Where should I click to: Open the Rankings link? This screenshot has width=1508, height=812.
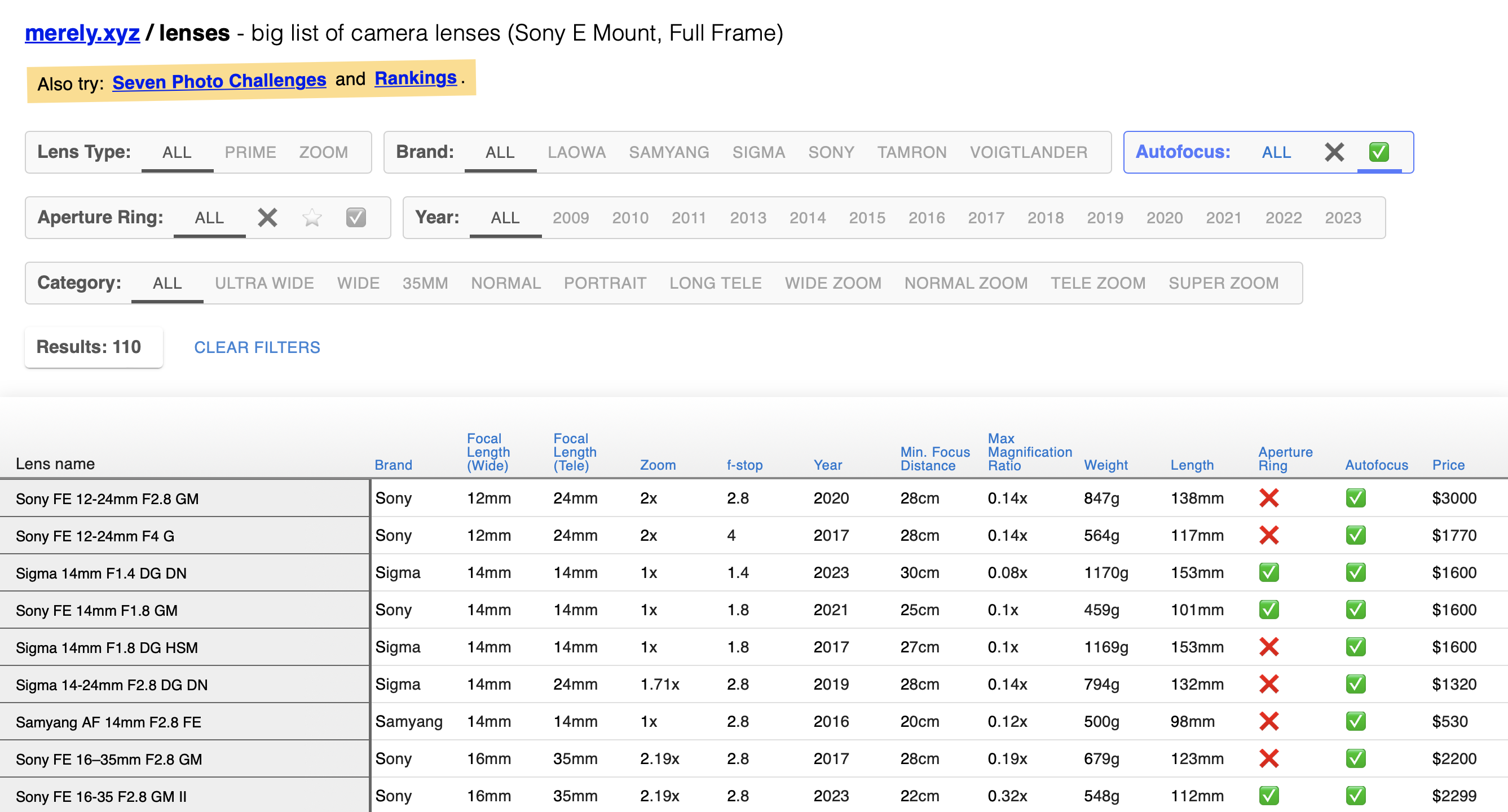point(416,78)
